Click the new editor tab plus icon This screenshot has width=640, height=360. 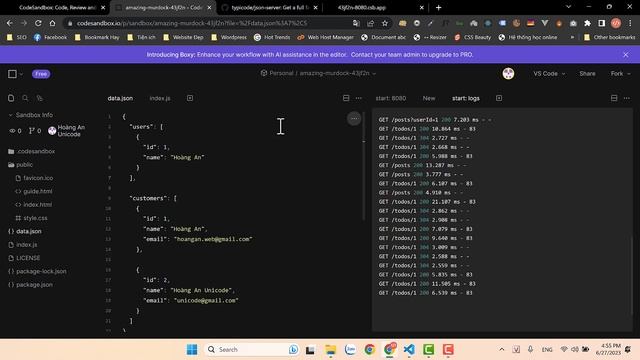click(190, 98)
